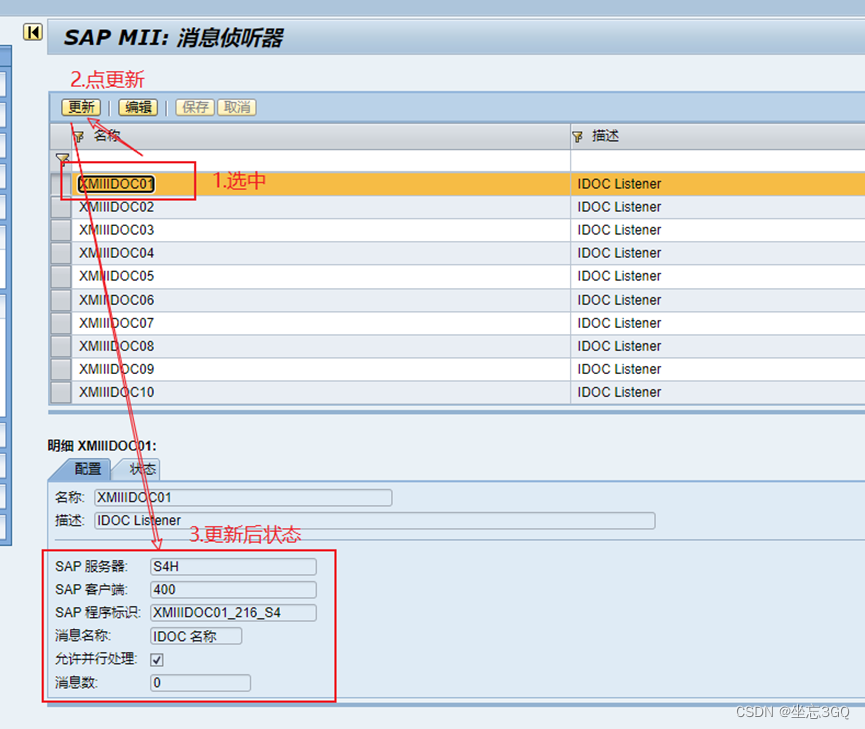The width and height of the screenshot is (865, 729).
Task: Click the row selector next to XMIIIDOC10
Action: tap(60, 392)
